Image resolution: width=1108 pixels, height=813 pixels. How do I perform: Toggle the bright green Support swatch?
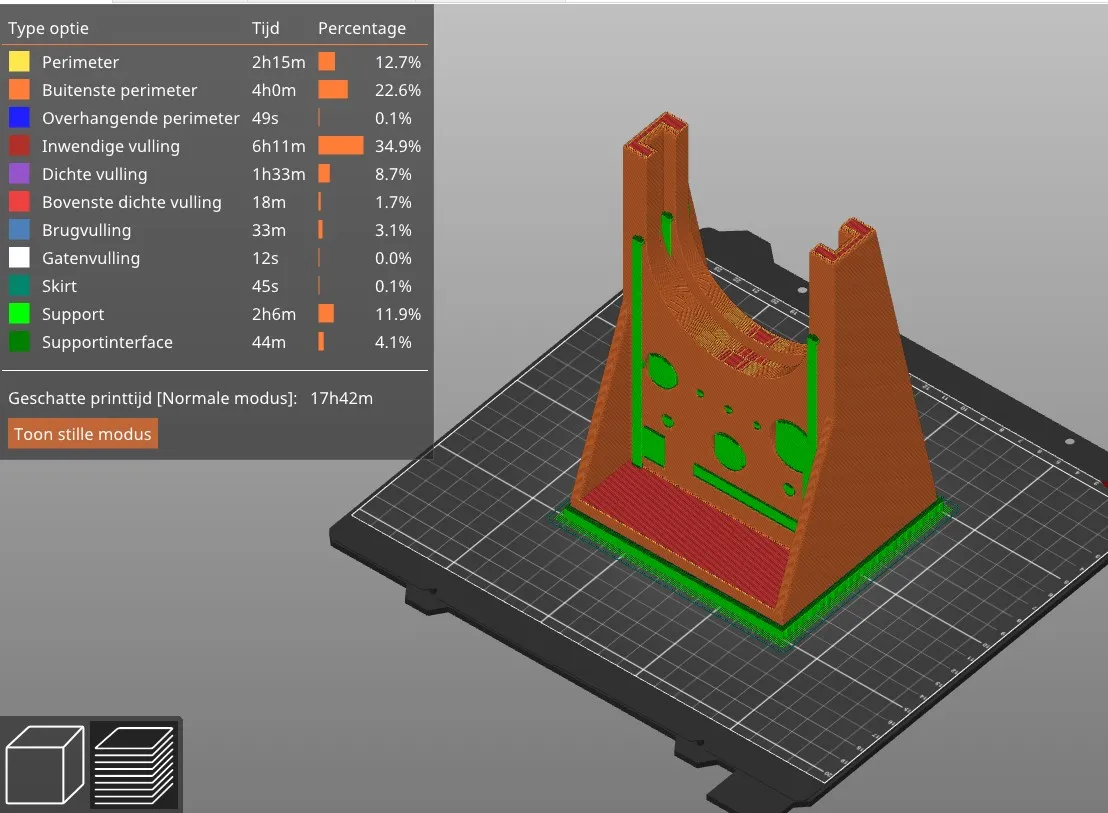pyautogui.click(x=19, y=314)
